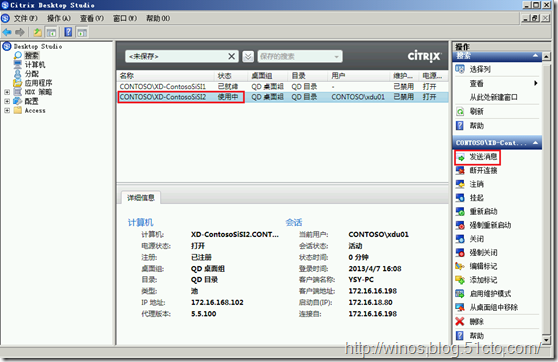Image resolution: width=558 pixels, height=362 pixels.
Task: Click 强制关闭 action
Action: click(x=483, y=252)
